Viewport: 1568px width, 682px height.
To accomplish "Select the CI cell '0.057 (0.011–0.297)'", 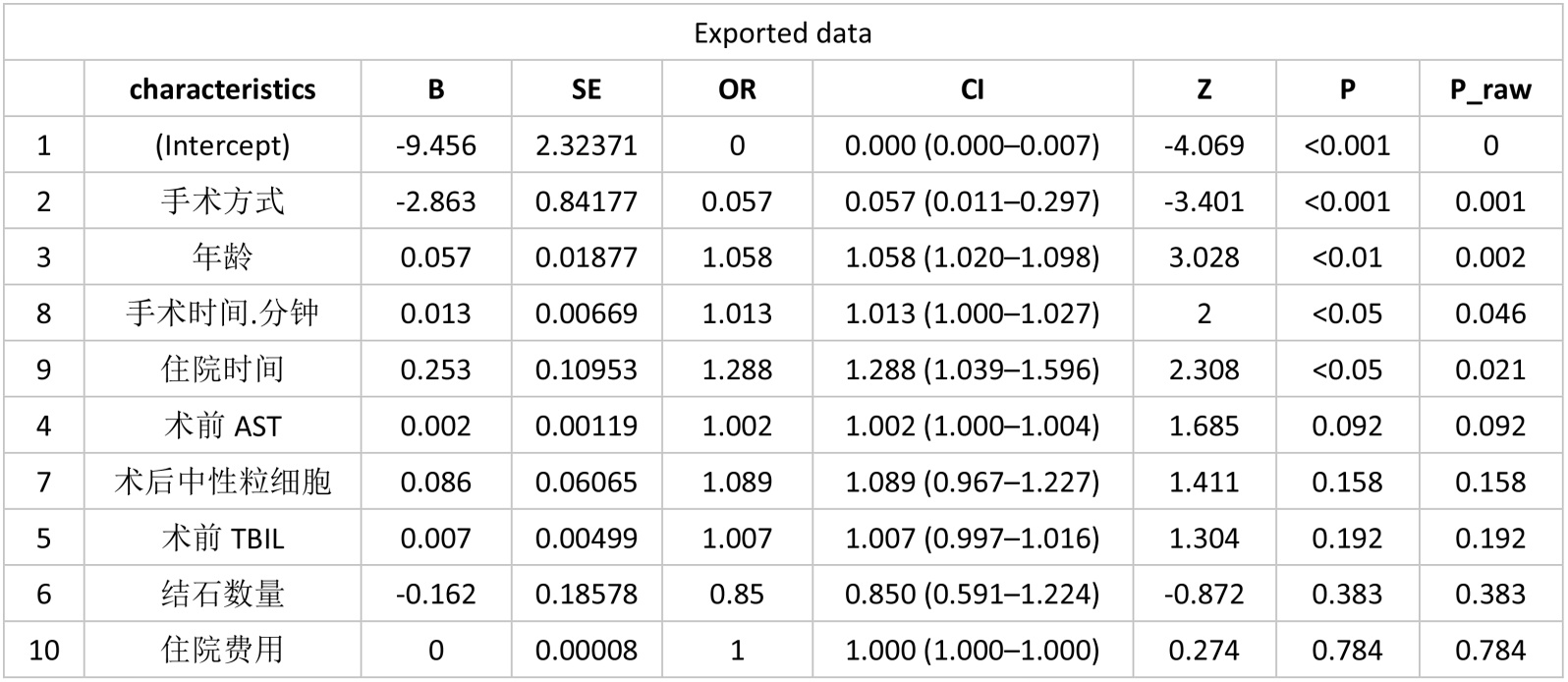I will (x=972, y=201).
